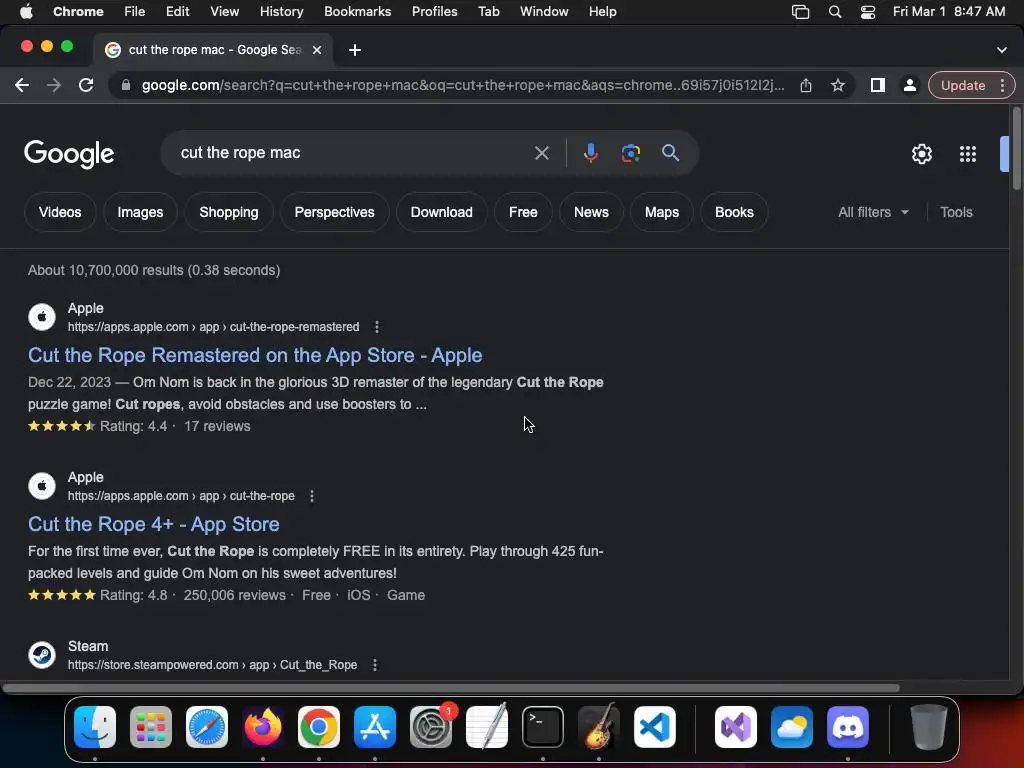Switch to Shopping results

[x=229, y=212]
